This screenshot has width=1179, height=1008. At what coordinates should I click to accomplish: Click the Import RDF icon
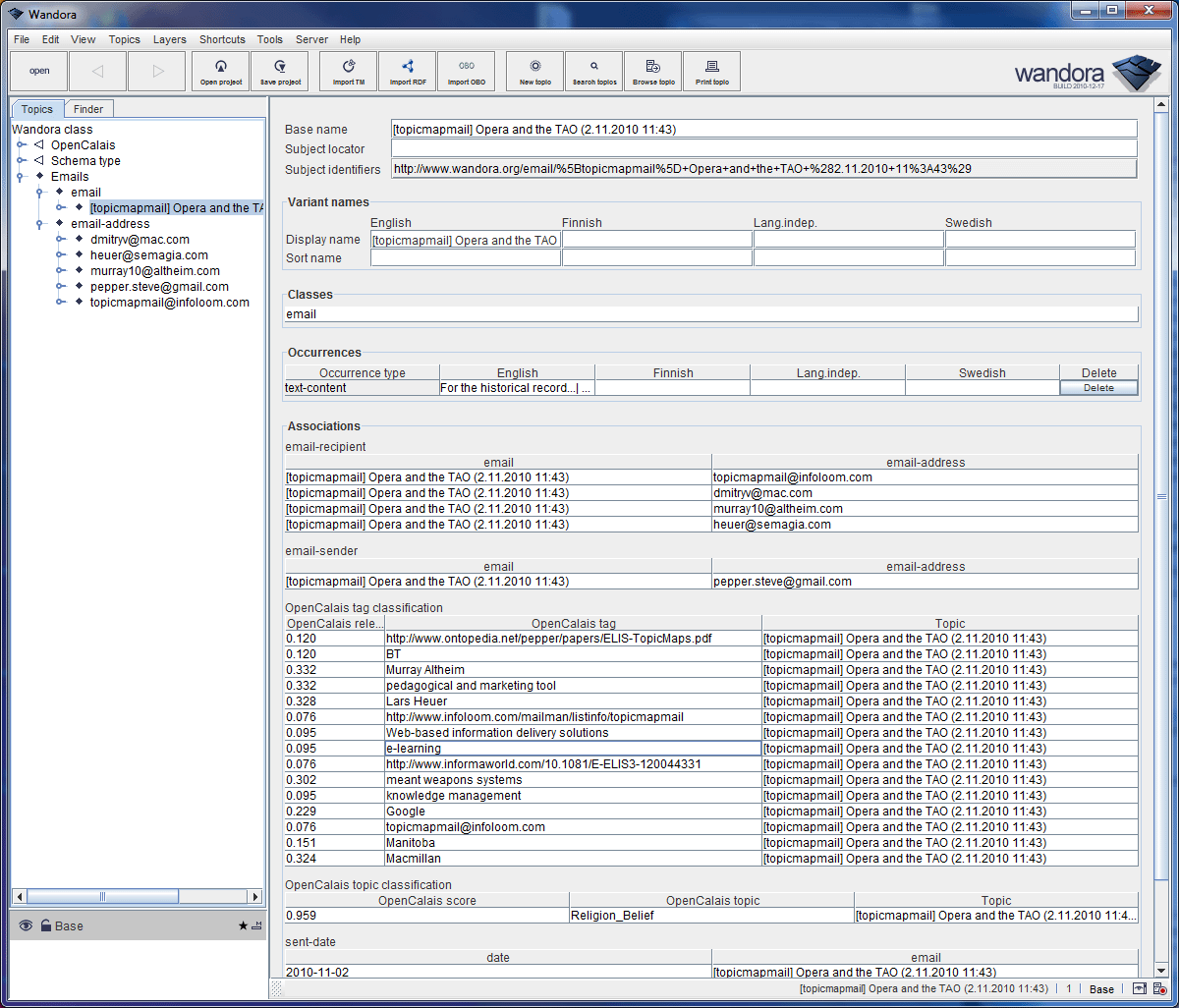[x=407, y=71]
